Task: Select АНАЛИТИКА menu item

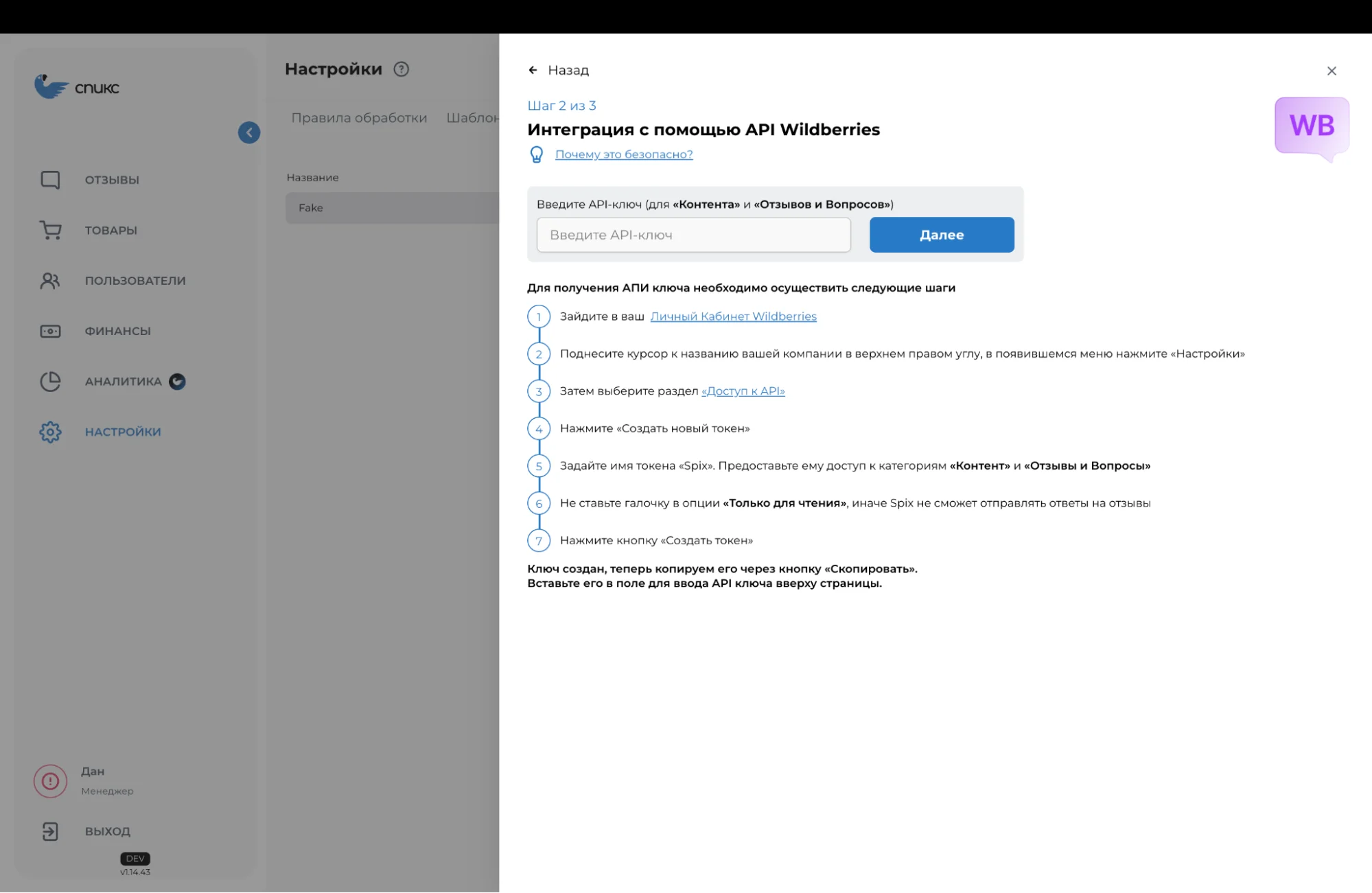Action: tap(124, 382)
